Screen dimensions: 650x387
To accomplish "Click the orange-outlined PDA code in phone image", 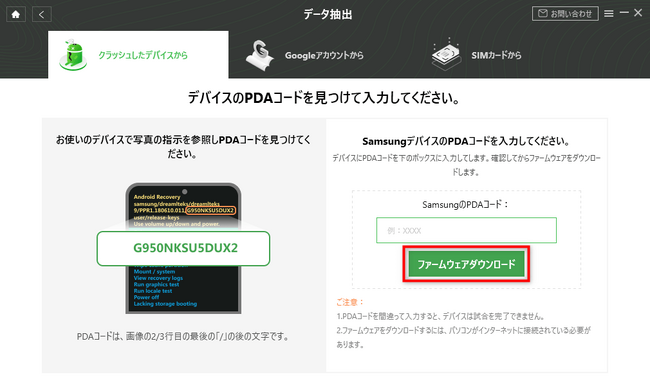I will click(x=211, y=210).
